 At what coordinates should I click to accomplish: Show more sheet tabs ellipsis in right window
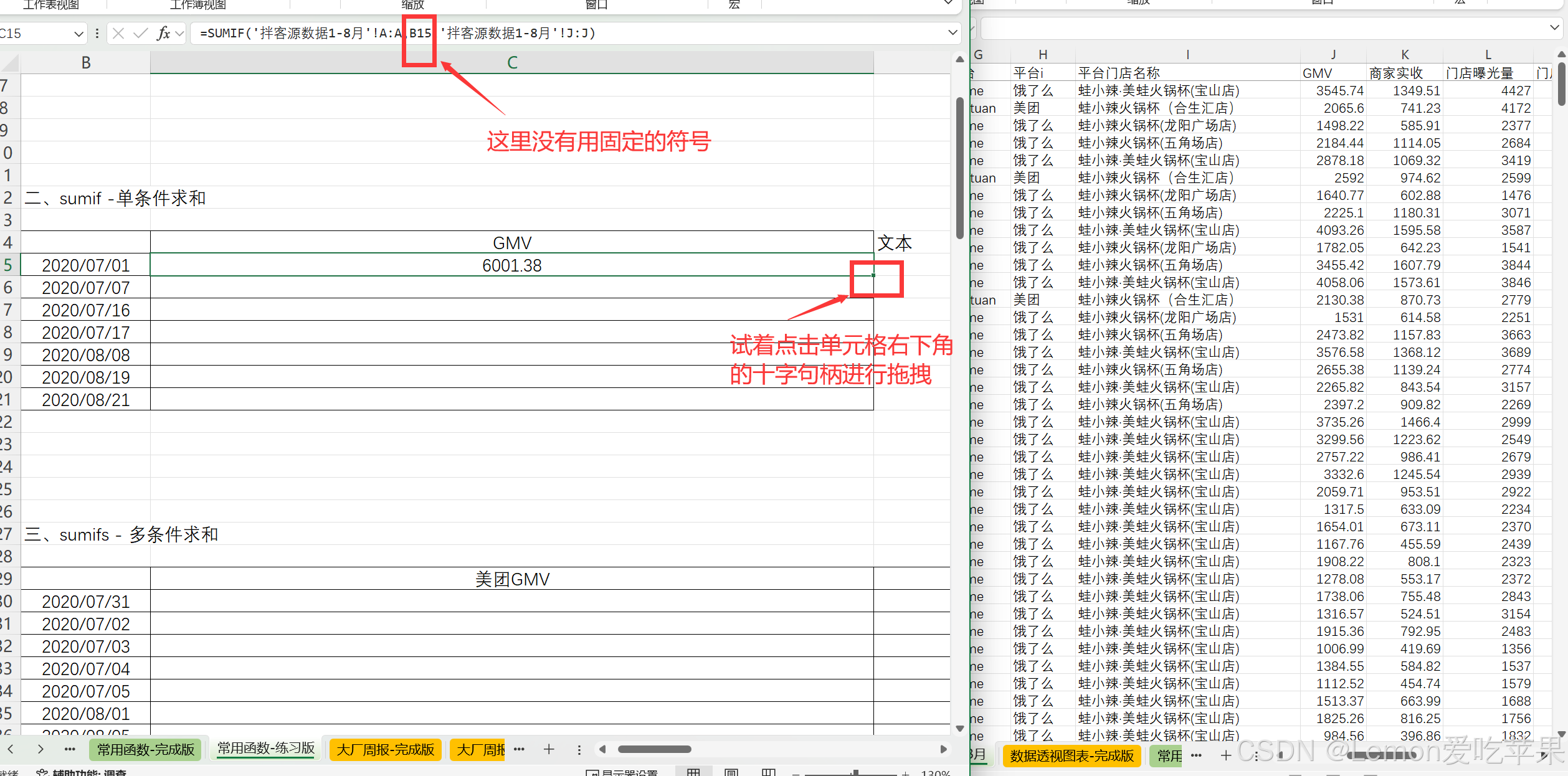[1196, 755]
